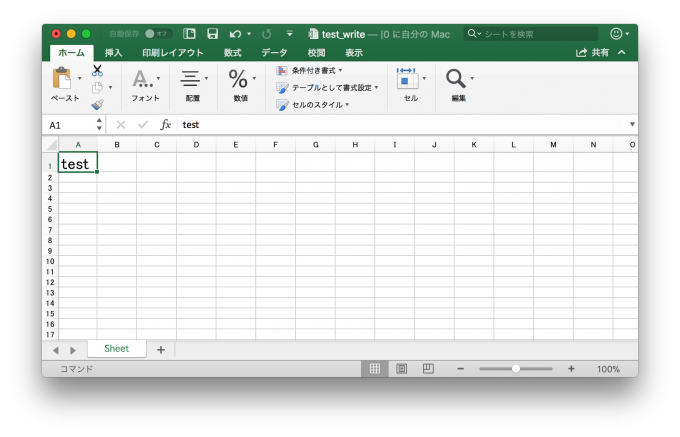Viewport: 680px width, 437px height.
Task: Open the Paste options arrow
Action: point(80,78)
